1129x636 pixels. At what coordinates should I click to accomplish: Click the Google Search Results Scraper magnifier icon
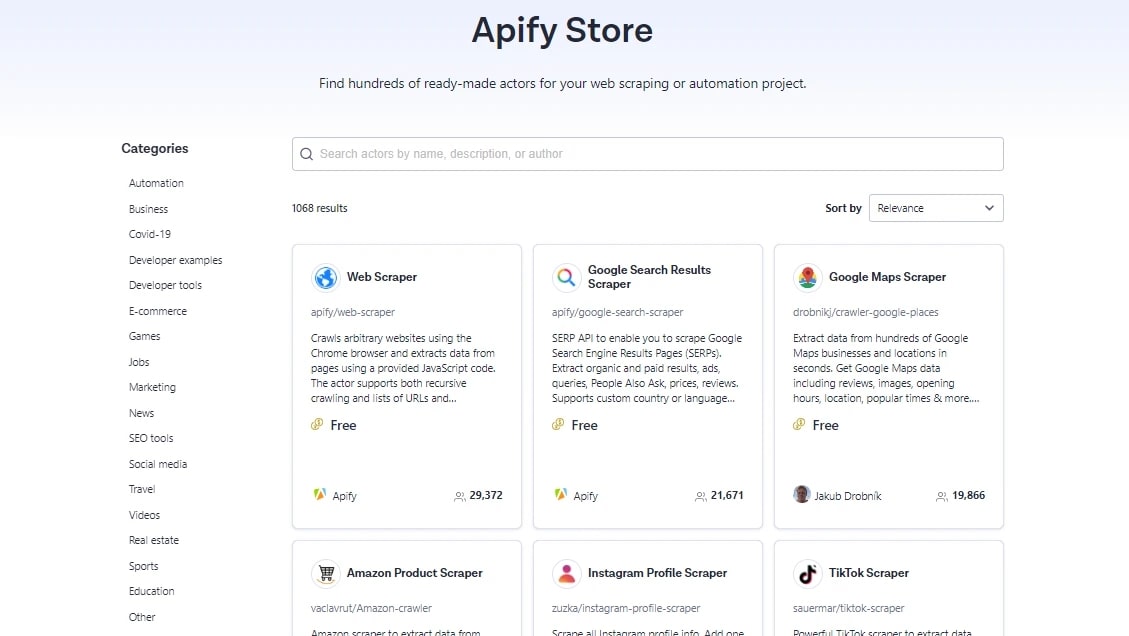click(x=567, y=277)
